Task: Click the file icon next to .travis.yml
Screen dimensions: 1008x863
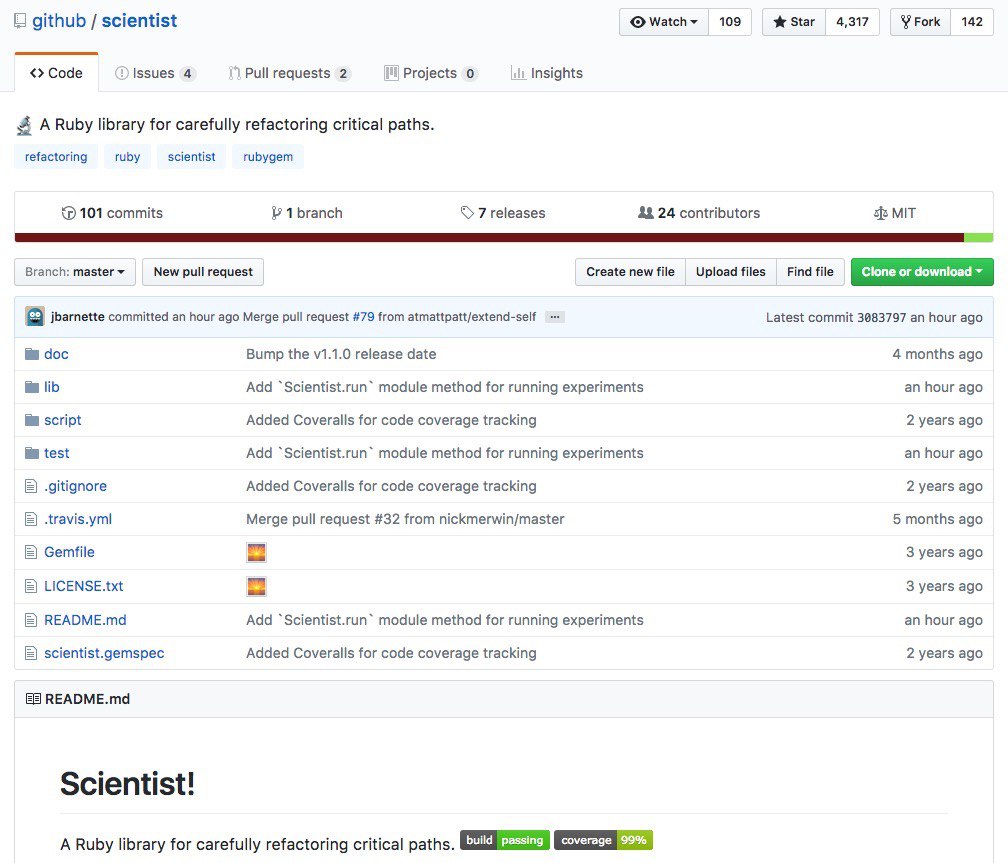Action: point(31,519)
